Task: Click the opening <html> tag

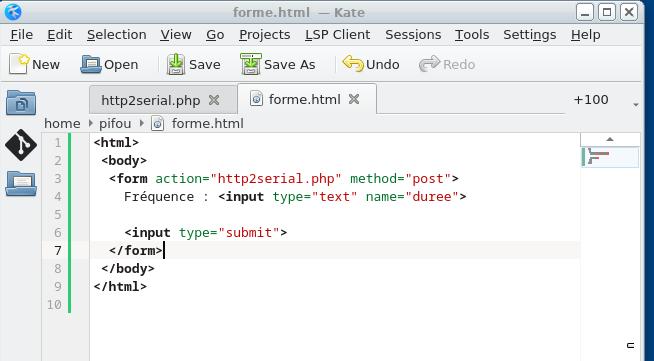Action: [116, 143]
